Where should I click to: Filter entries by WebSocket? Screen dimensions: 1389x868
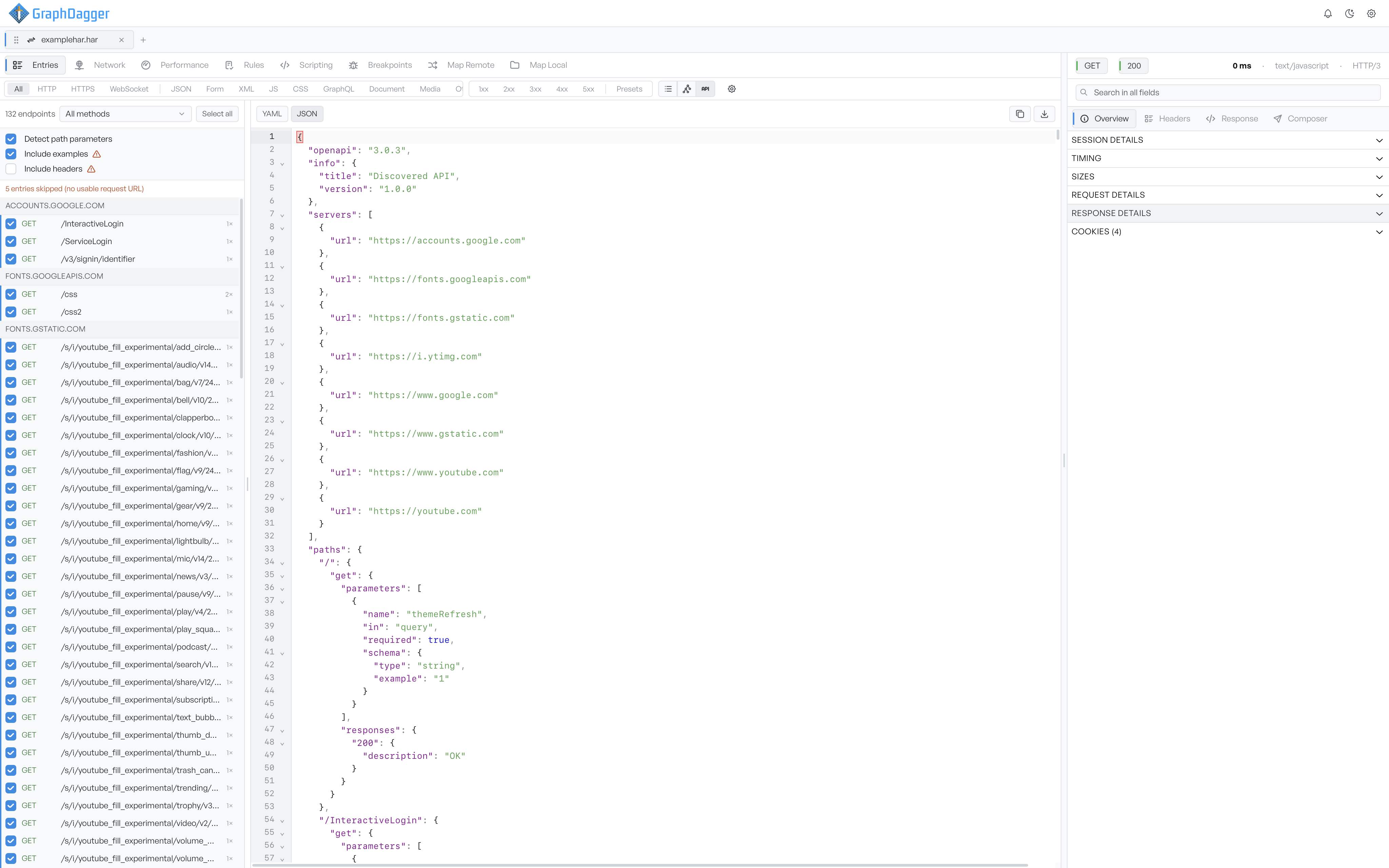point(129,89)
